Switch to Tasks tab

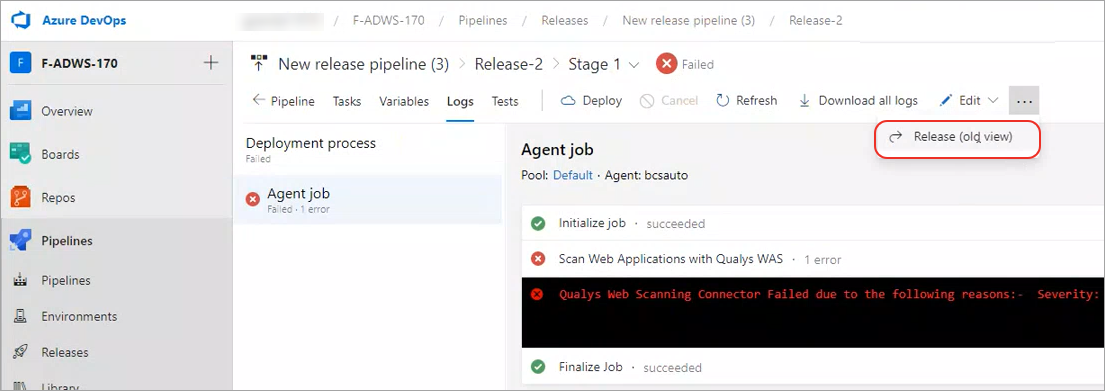[x=347, y=101]
